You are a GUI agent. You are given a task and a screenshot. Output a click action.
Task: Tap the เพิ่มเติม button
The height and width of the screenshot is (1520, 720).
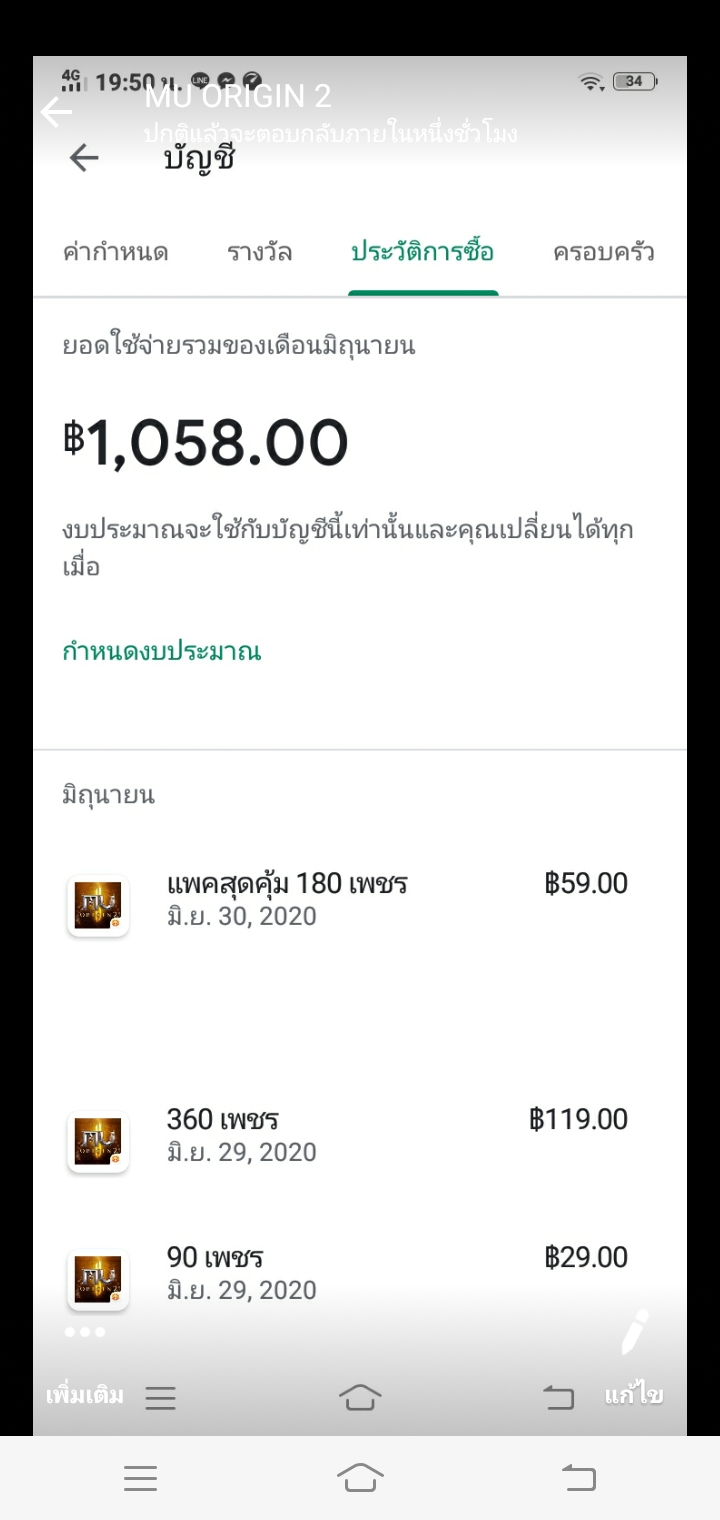tap(85, 1396)
